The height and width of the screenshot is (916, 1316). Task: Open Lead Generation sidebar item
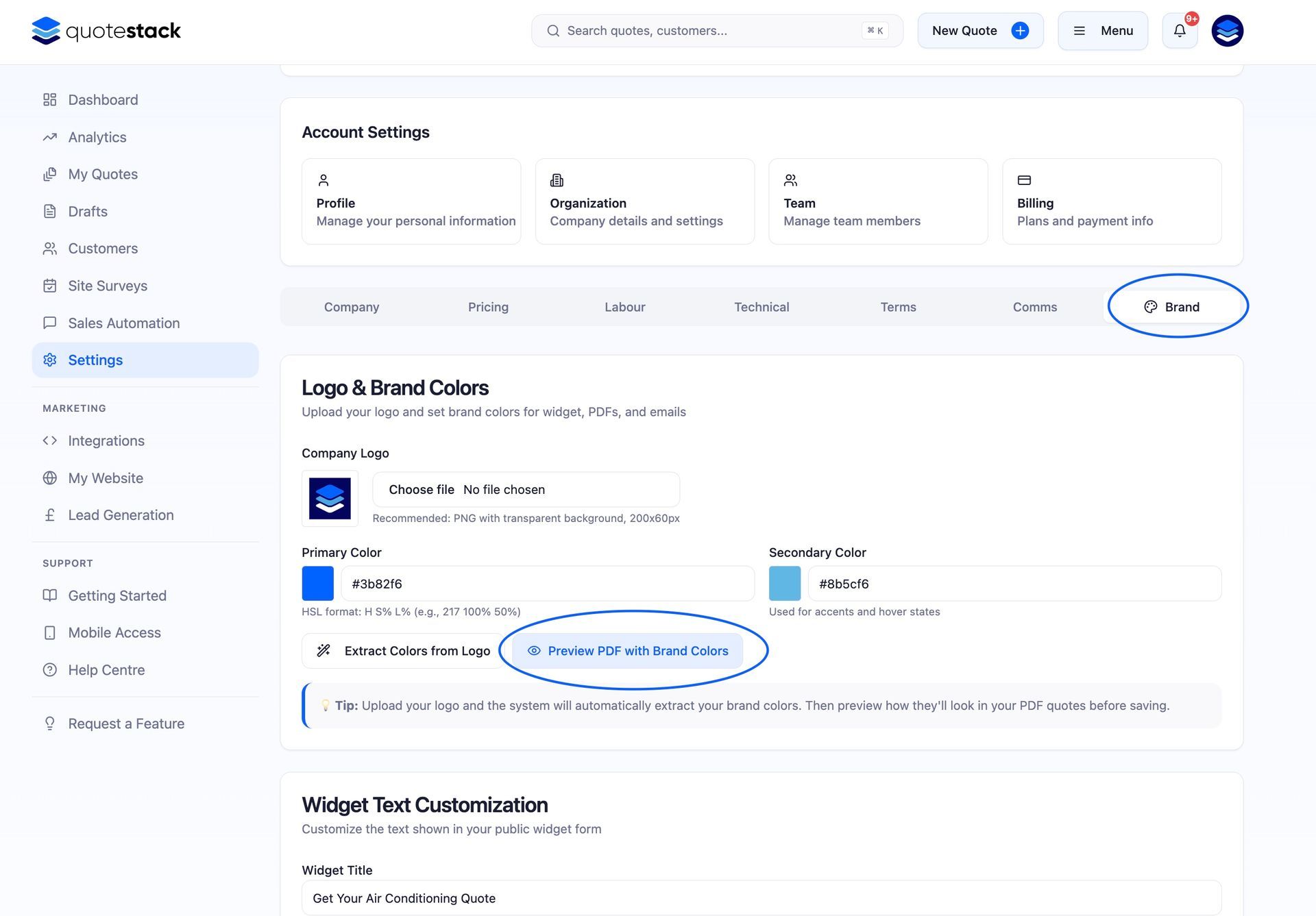[121, 515]
